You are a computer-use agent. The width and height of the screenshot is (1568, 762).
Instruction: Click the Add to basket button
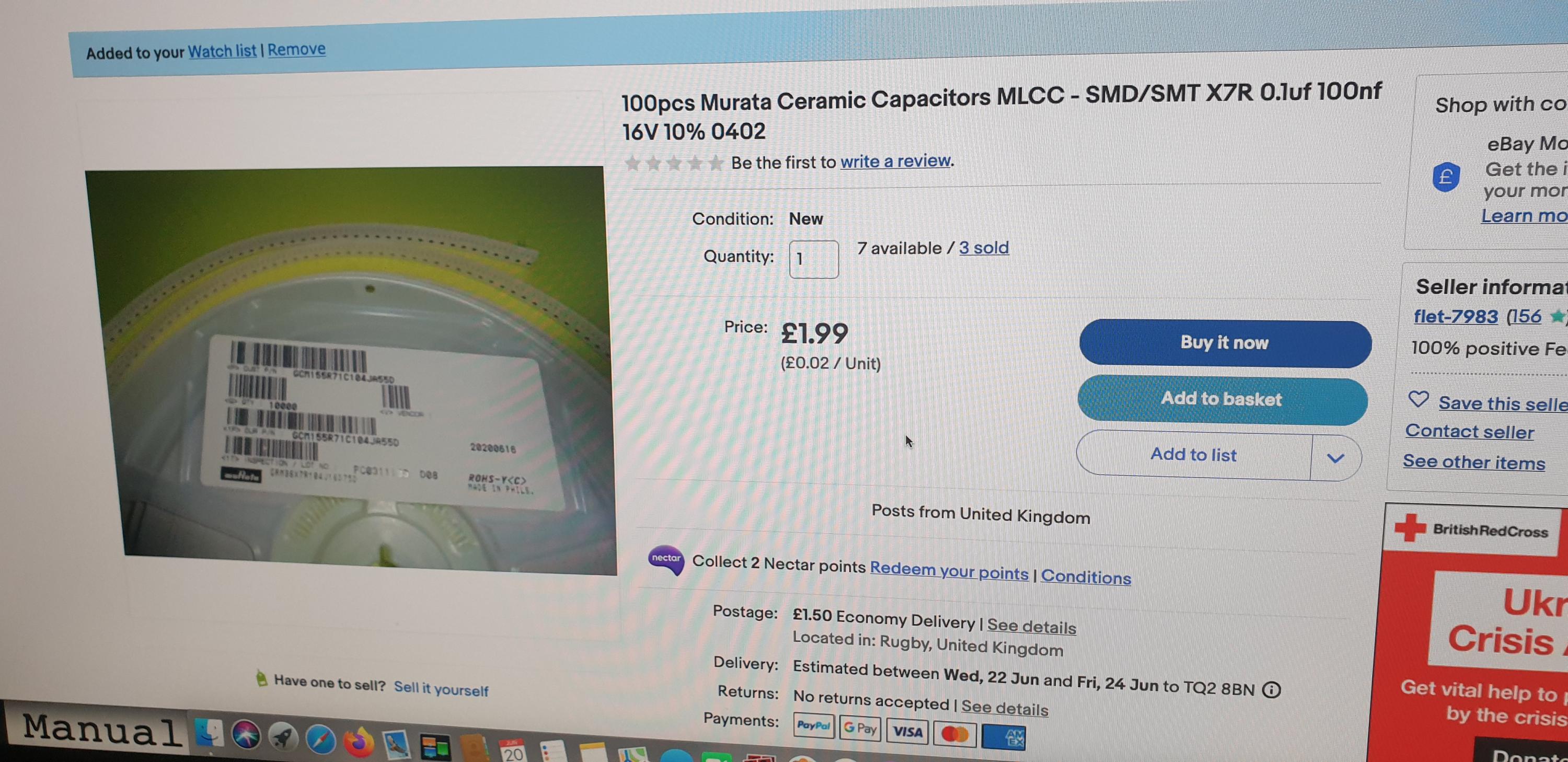coord(1223,399)
